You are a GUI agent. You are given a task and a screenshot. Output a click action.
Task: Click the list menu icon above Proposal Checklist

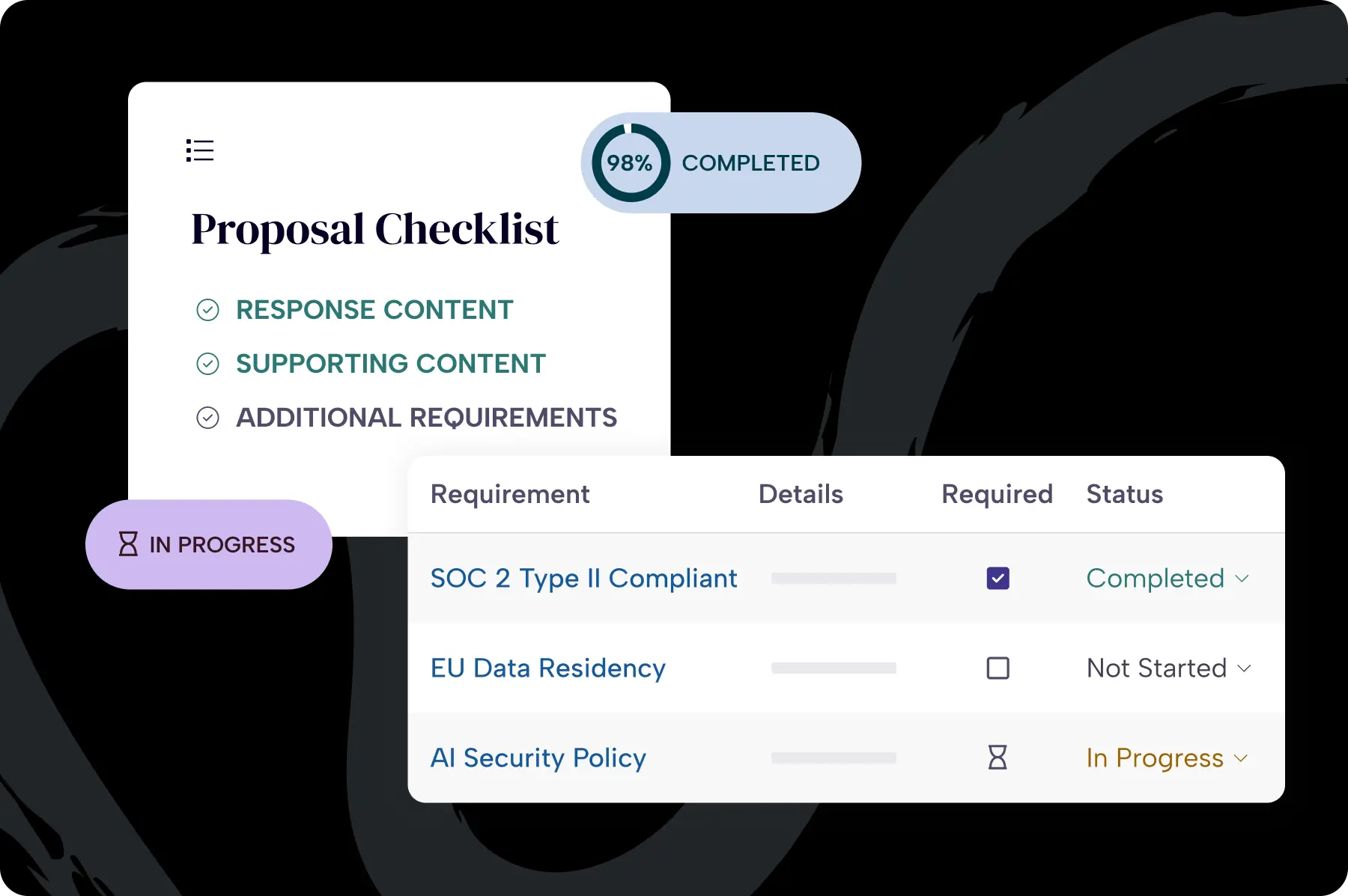(x=200, y=150)
